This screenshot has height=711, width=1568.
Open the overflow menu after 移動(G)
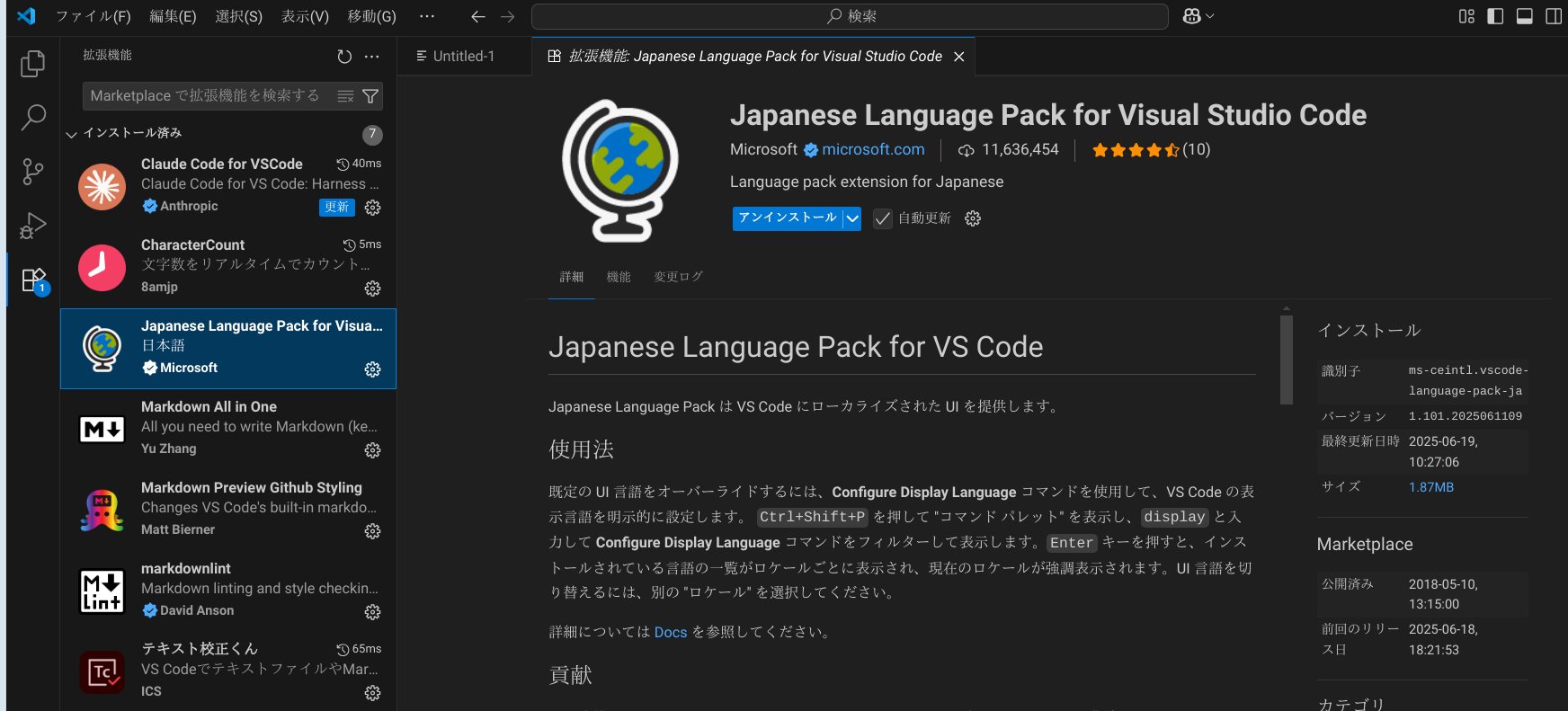pos(427,16)
